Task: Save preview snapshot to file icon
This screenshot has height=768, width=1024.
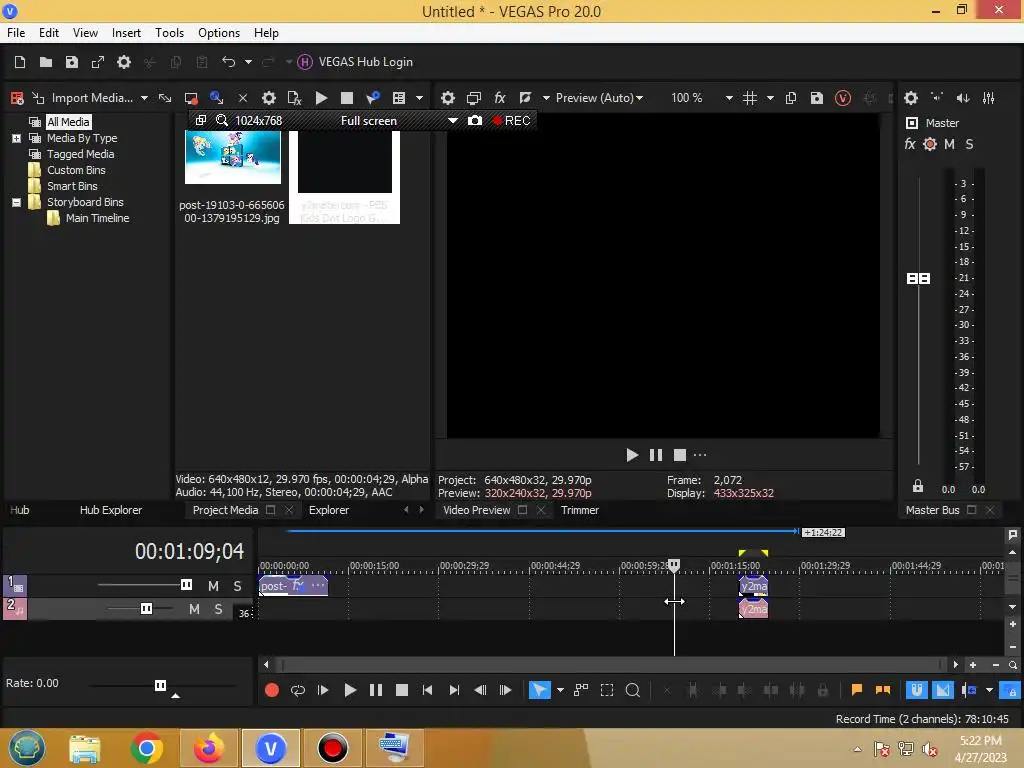Action: (817, 98)
